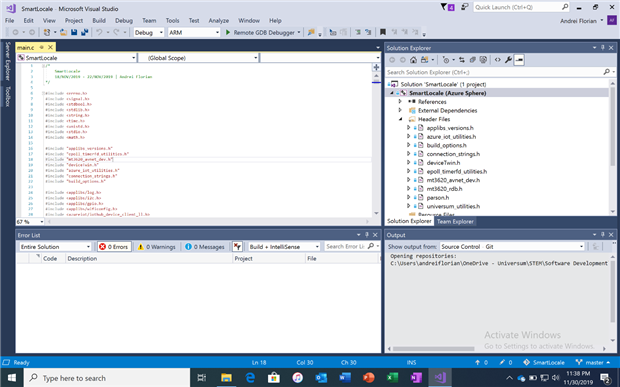Expand the External Dependencies node

tap(400, 110)
